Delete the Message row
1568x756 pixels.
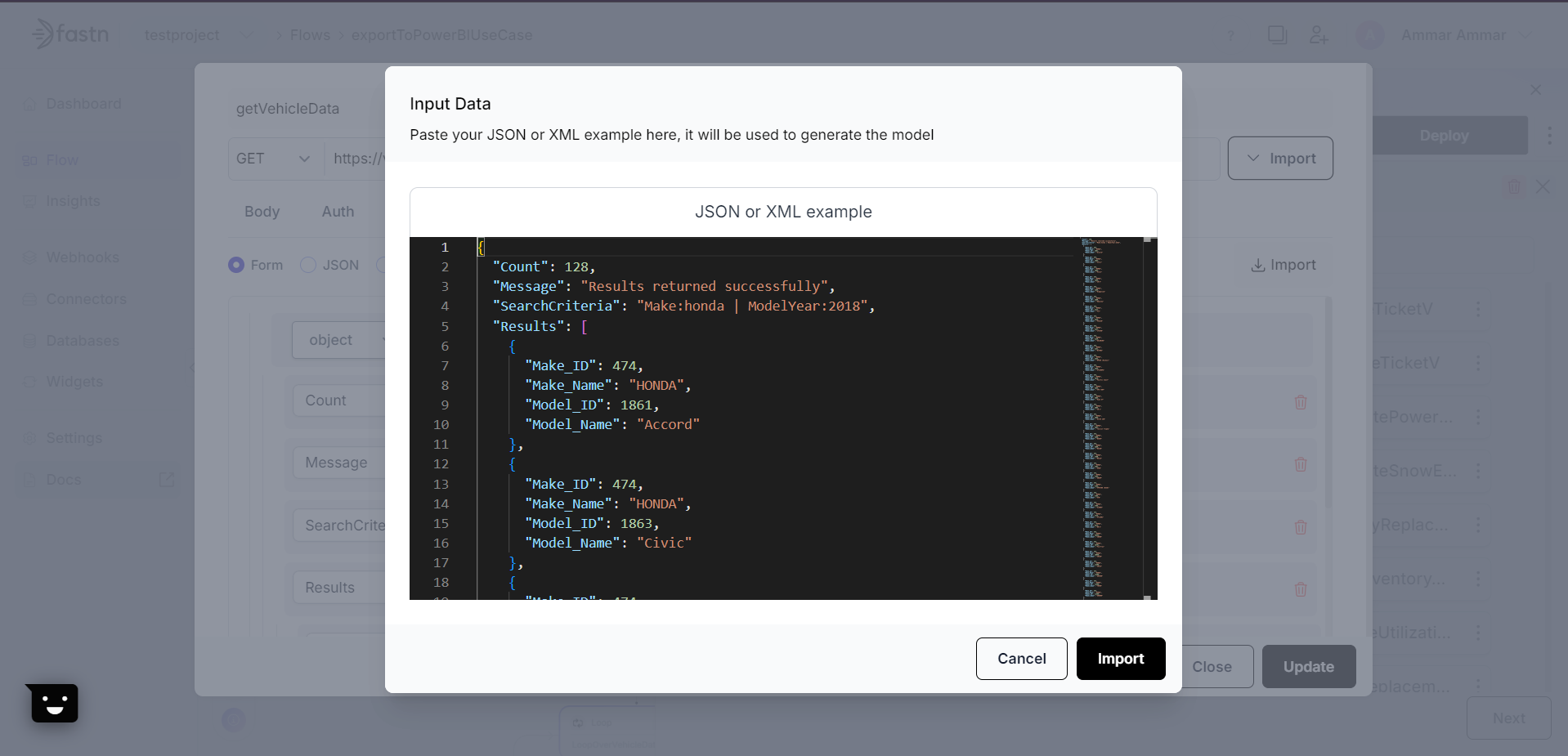tap(1301, 464)
